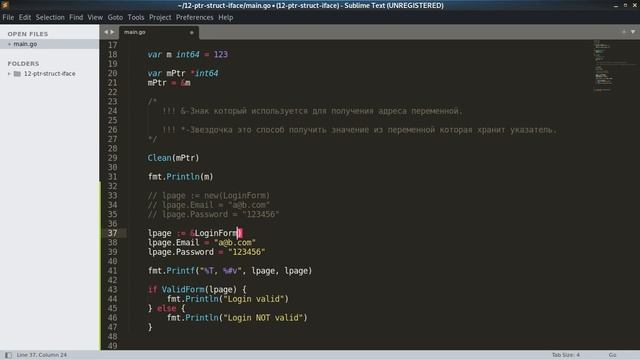Close main.go from Open Files list
640x360 pixels.
click(x=9, y=44)
